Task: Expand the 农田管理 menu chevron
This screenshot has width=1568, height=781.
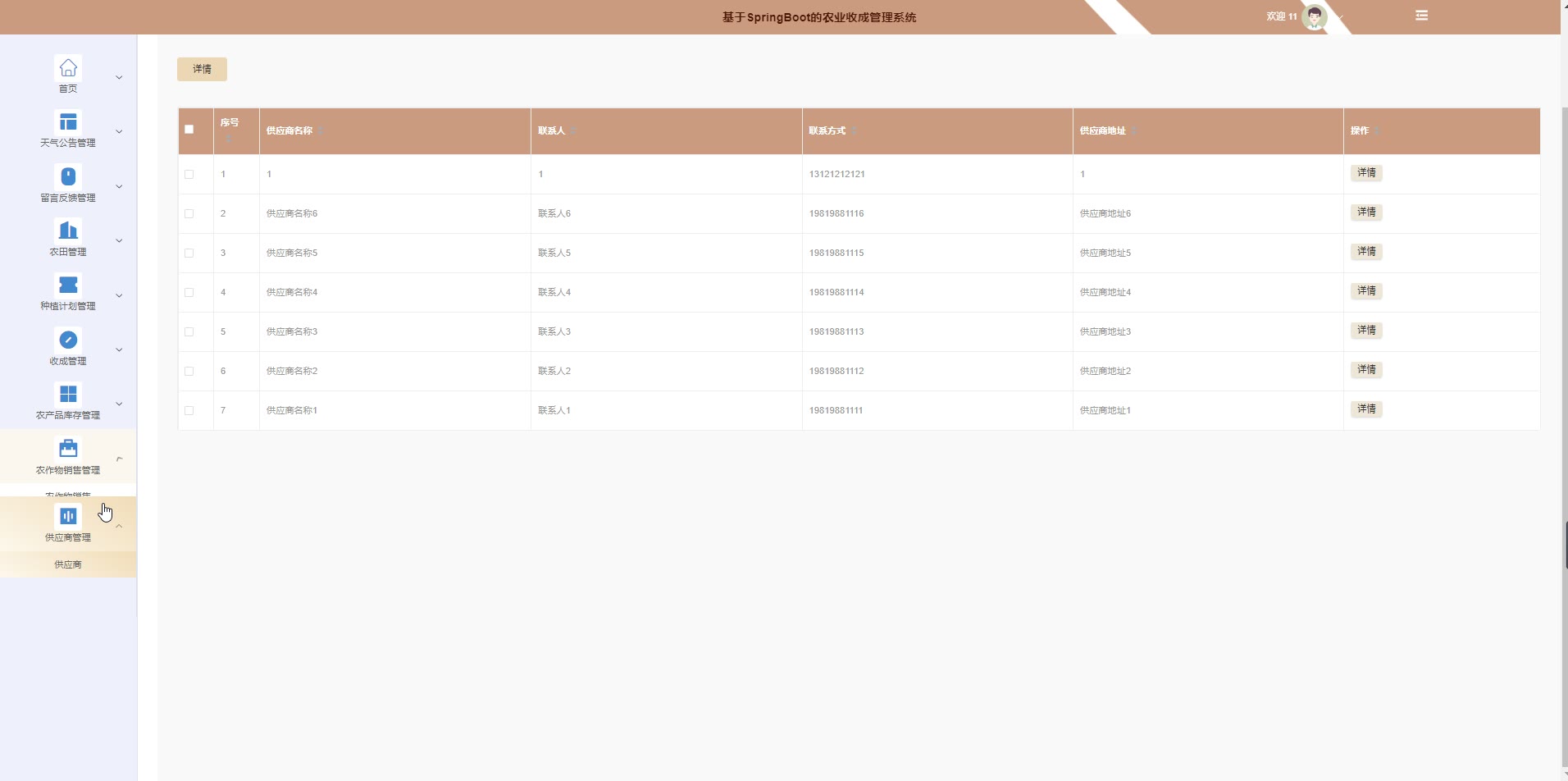Action: click(x=119, y=240)
